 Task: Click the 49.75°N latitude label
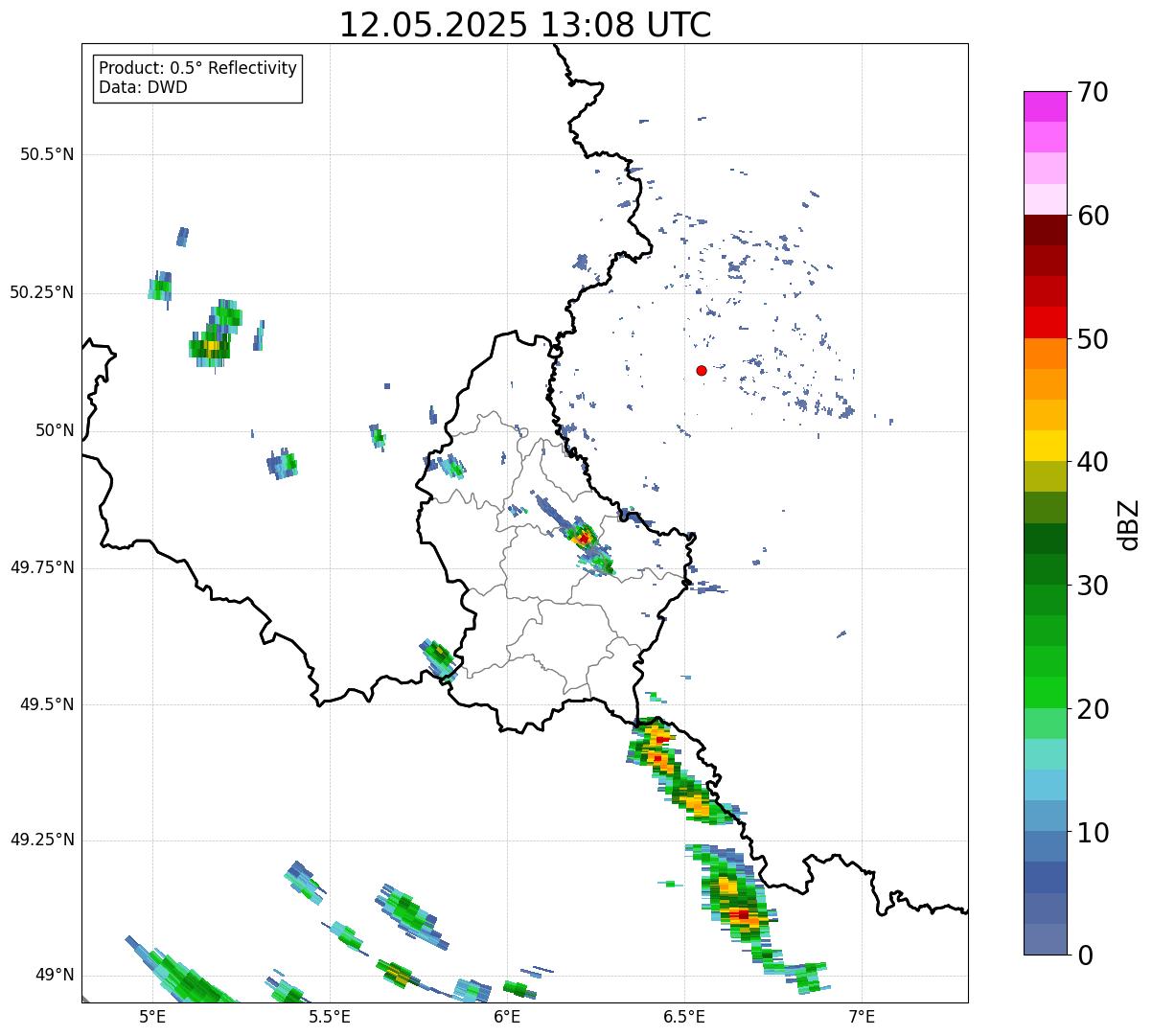pos(41,567)
